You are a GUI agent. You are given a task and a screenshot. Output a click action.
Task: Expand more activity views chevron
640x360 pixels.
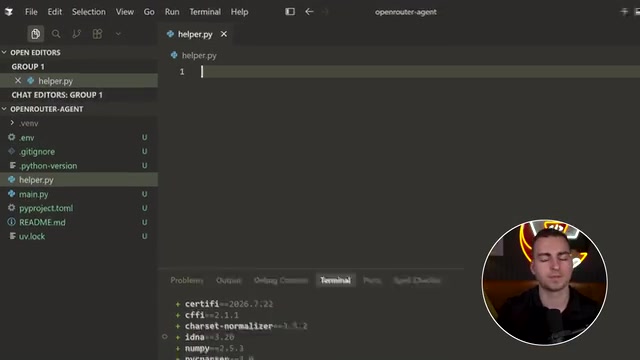pyautogui.click(x=118, y=34)
